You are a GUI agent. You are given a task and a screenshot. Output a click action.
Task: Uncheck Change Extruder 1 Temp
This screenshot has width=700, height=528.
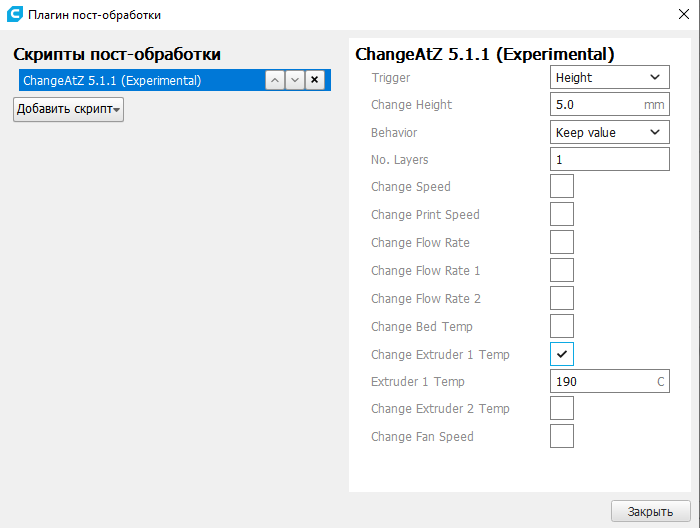pos(562,354)
